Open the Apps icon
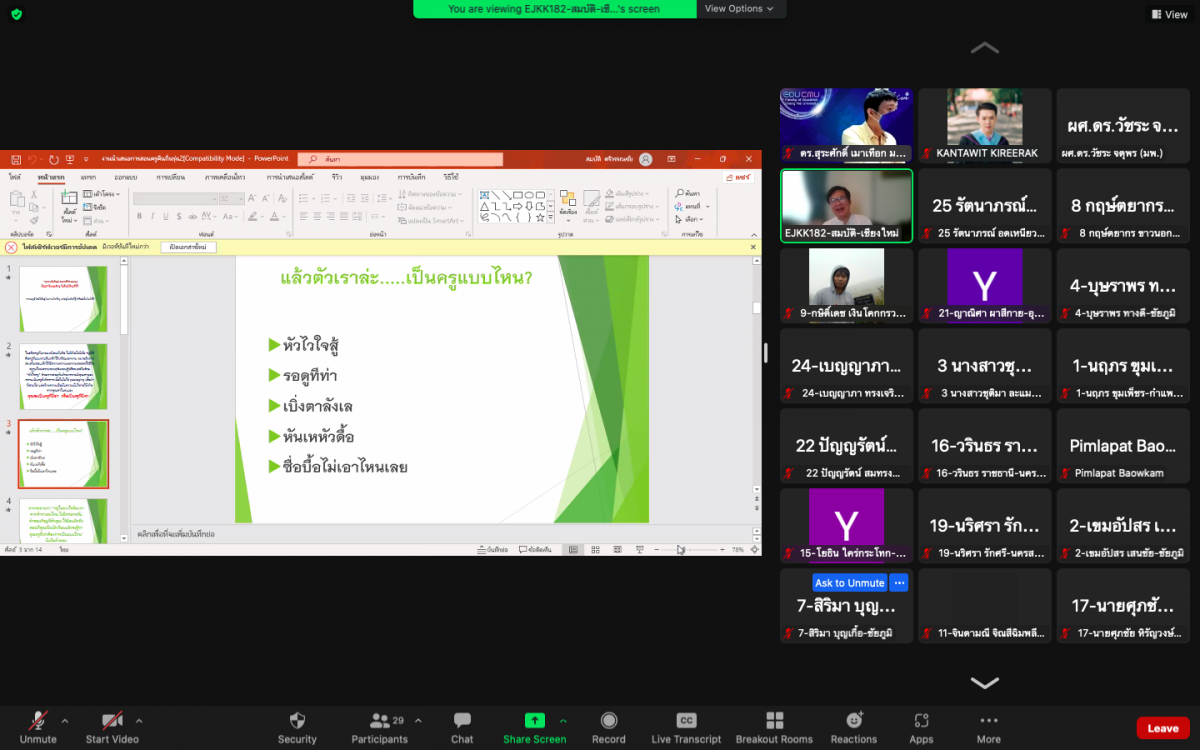 [x=921, y=721]
